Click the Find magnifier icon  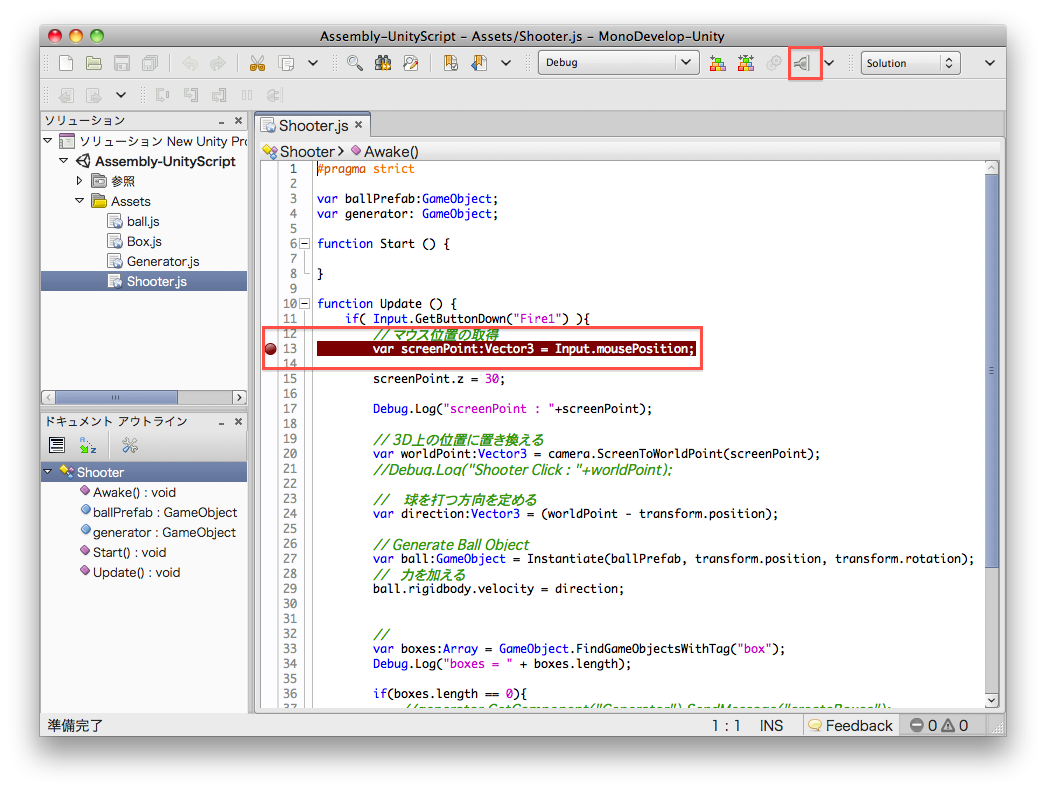tap(355, 63)
